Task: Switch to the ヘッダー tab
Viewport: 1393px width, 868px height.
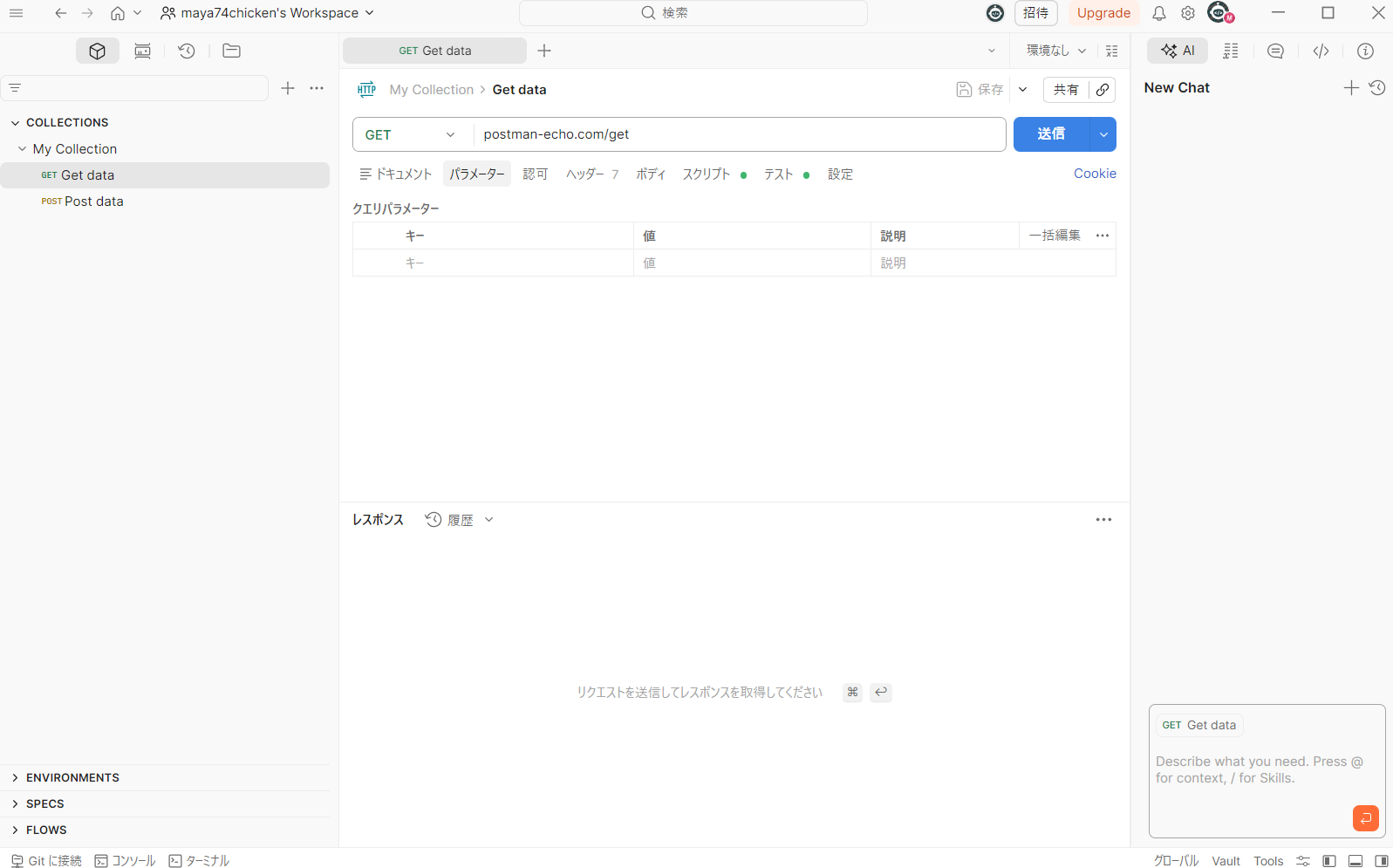Action: [x=585, y=174]
